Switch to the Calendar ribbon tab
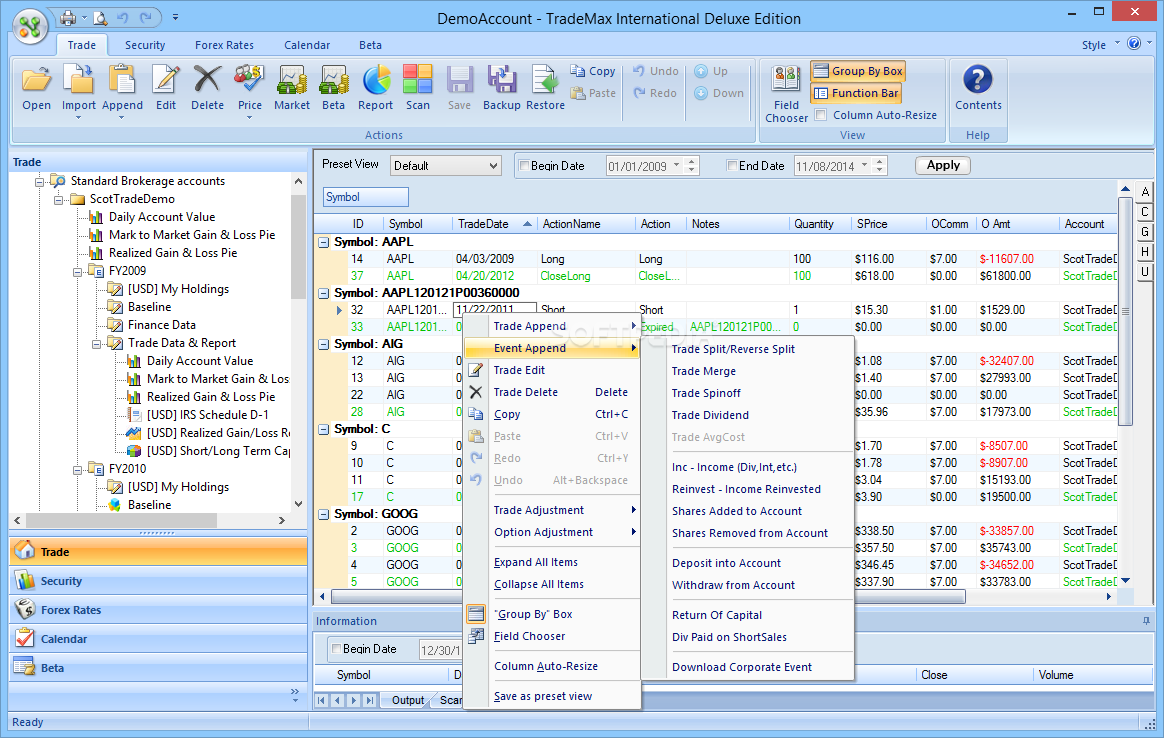Screen dimensions: 1164x738 click(x=307, y=45)
